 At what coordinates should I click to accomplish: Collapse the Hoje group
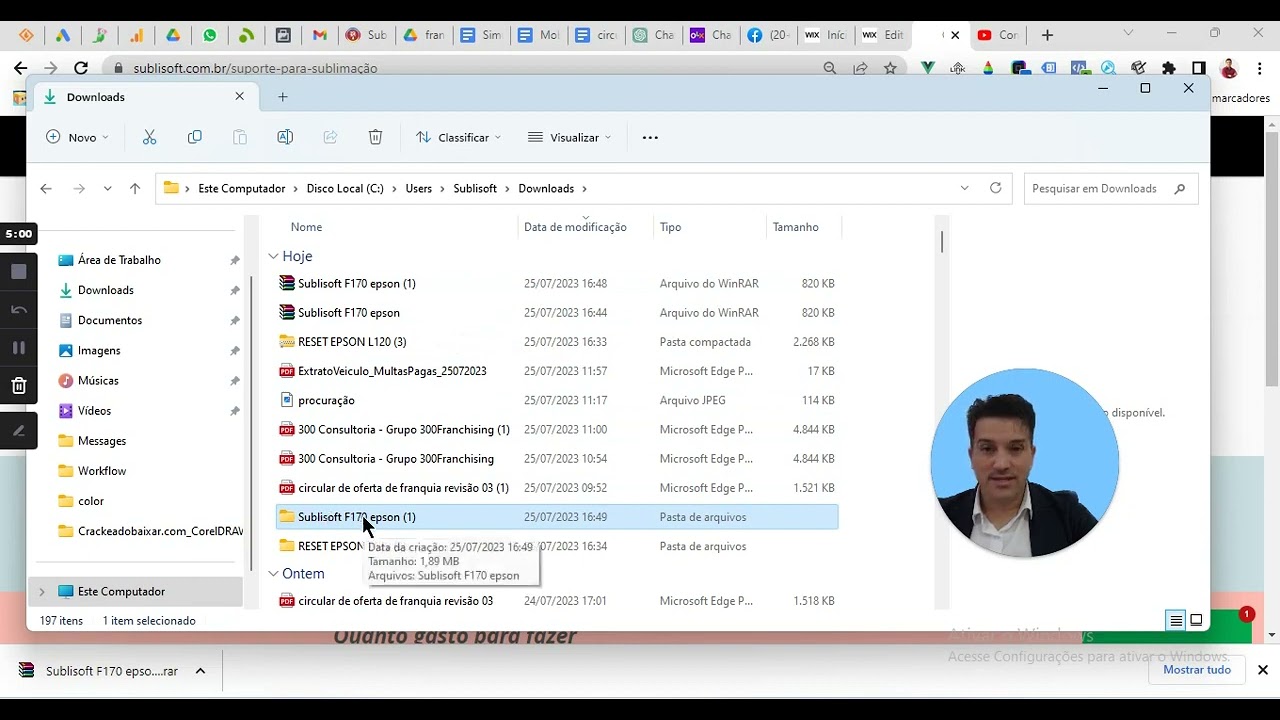[273, 256]
